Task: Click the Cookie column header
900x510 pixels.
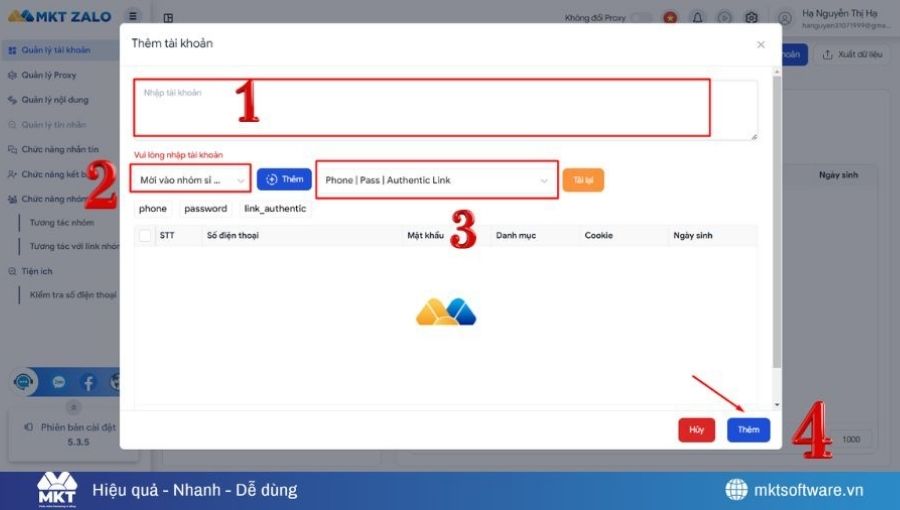Action: (599, 235)
